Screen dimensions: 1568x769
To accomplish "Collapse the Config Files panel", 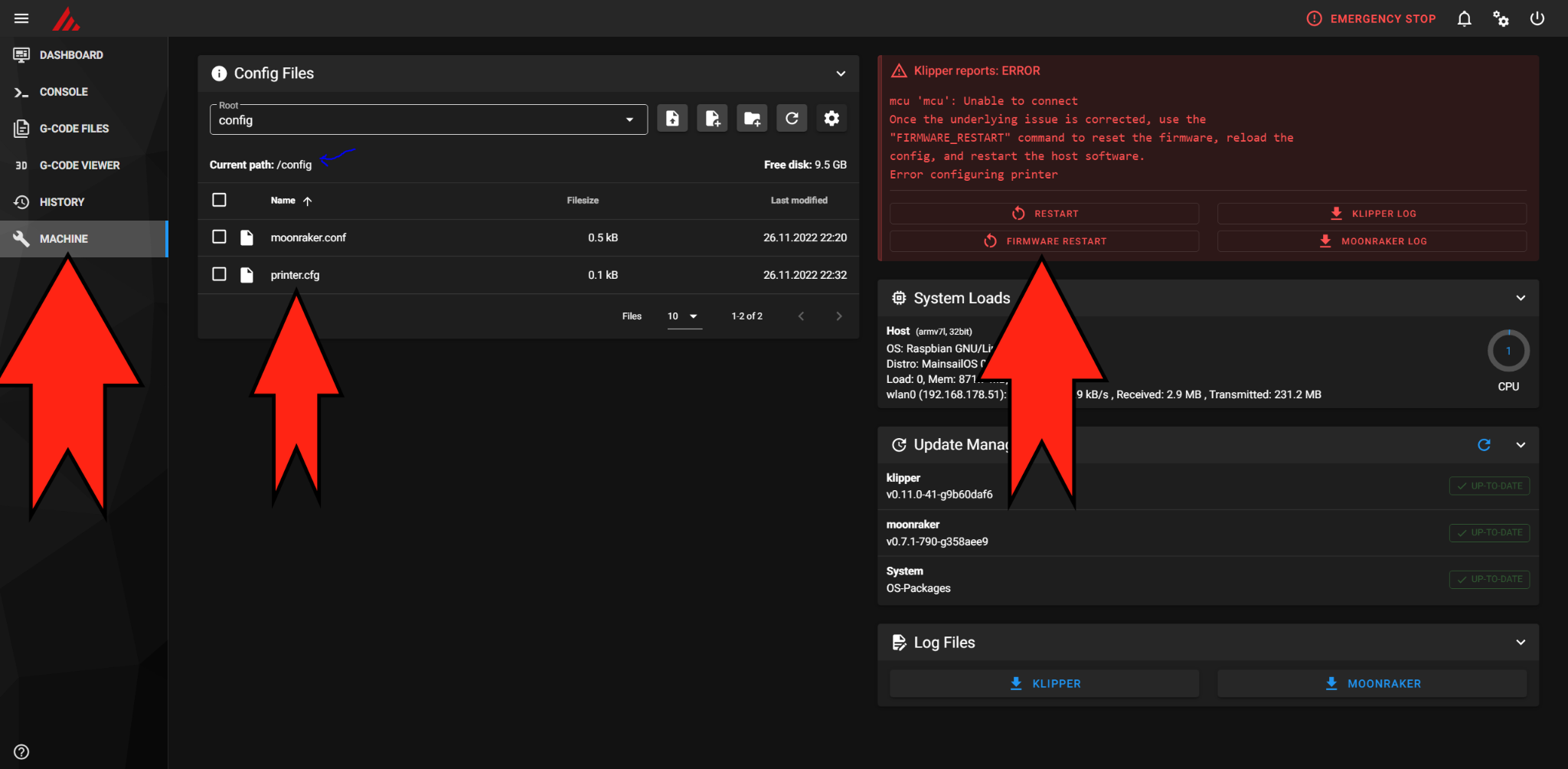I will 841,74.
